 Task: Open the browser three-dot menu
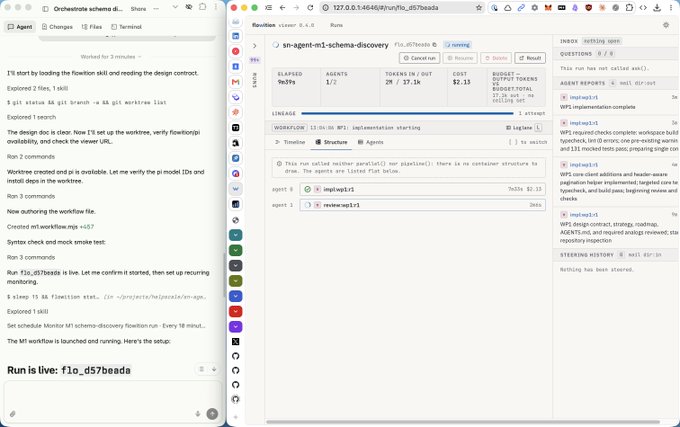click(x=671, y=8)
